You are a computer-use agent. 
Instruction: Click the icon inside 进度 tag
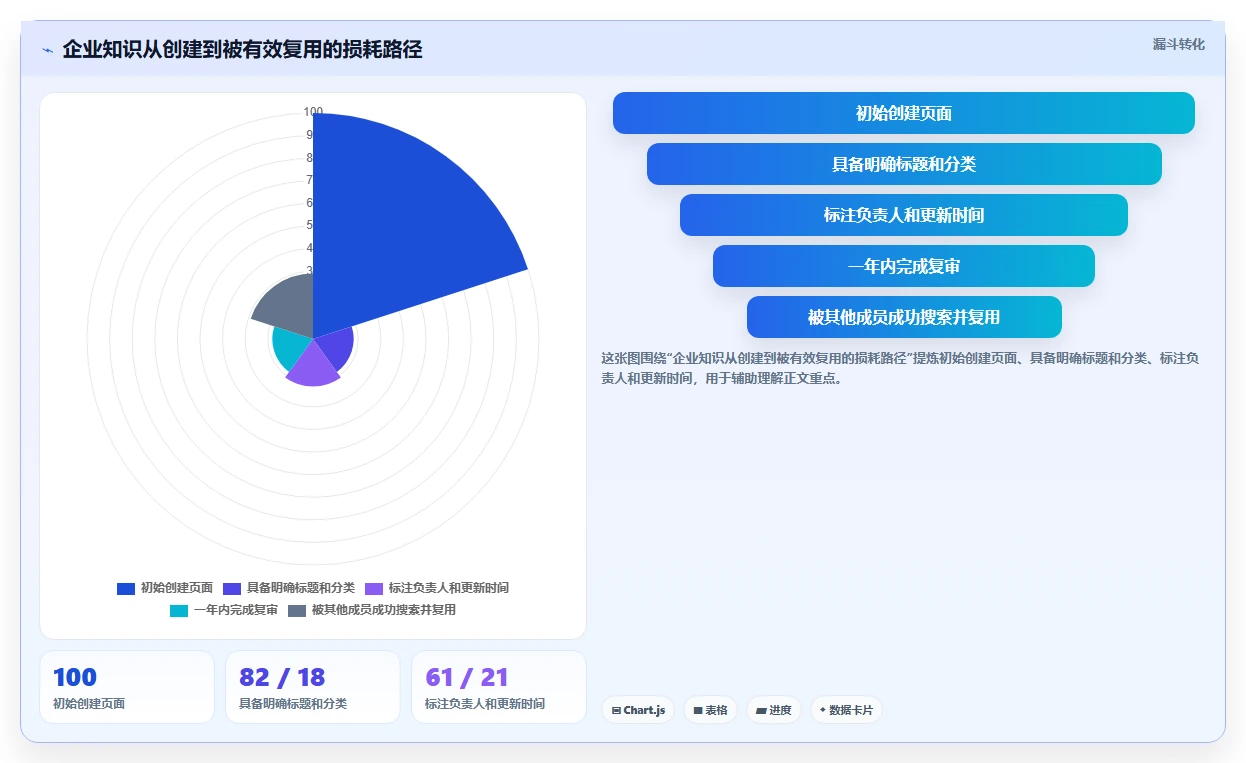point(761,711)
